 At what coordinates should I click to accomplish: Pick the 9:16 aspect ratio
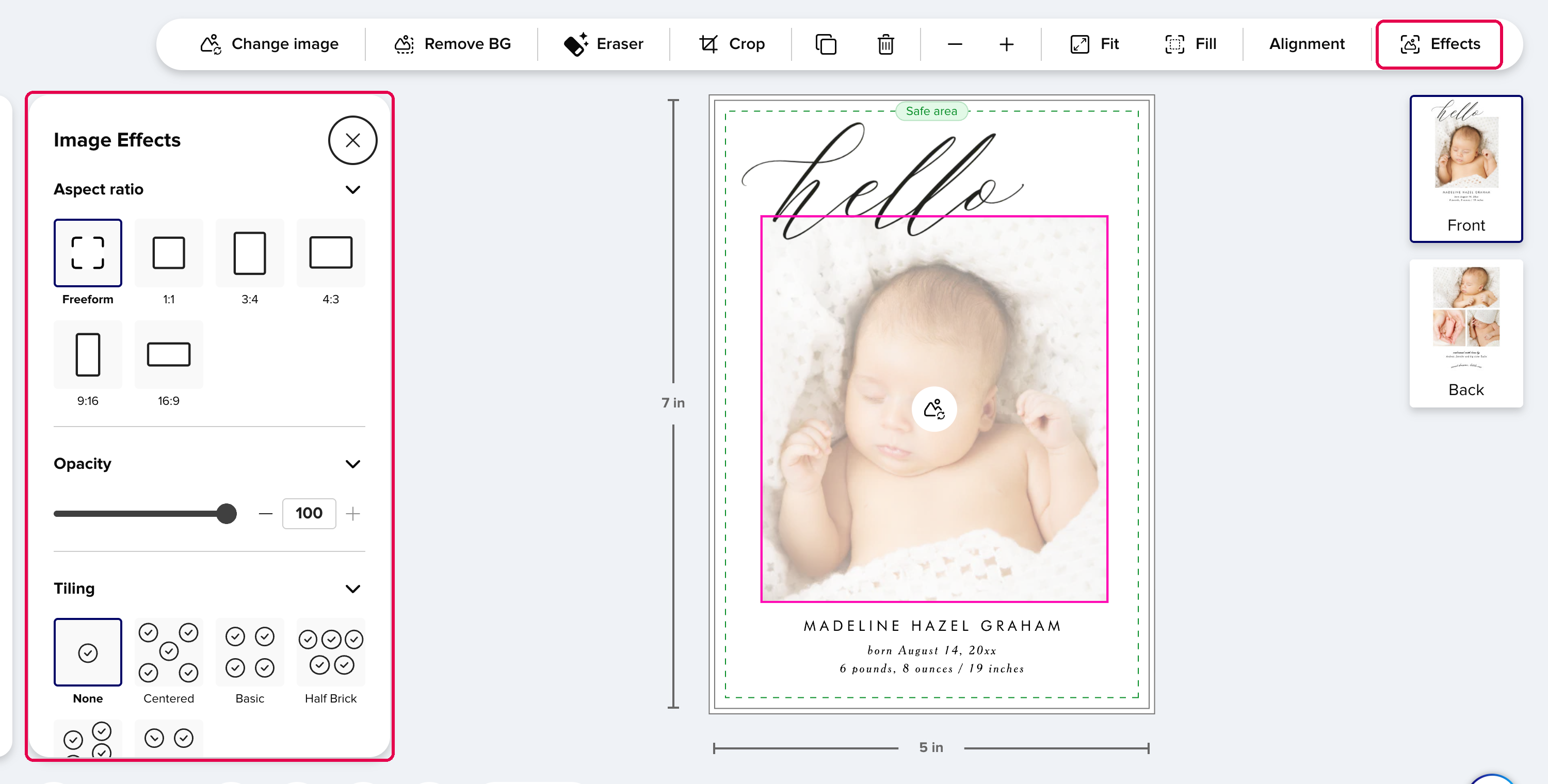[88, 354]
